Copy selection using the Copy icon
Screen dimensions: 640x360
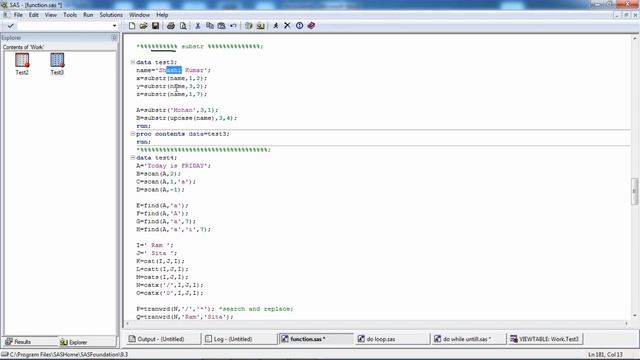coord(210,26)
